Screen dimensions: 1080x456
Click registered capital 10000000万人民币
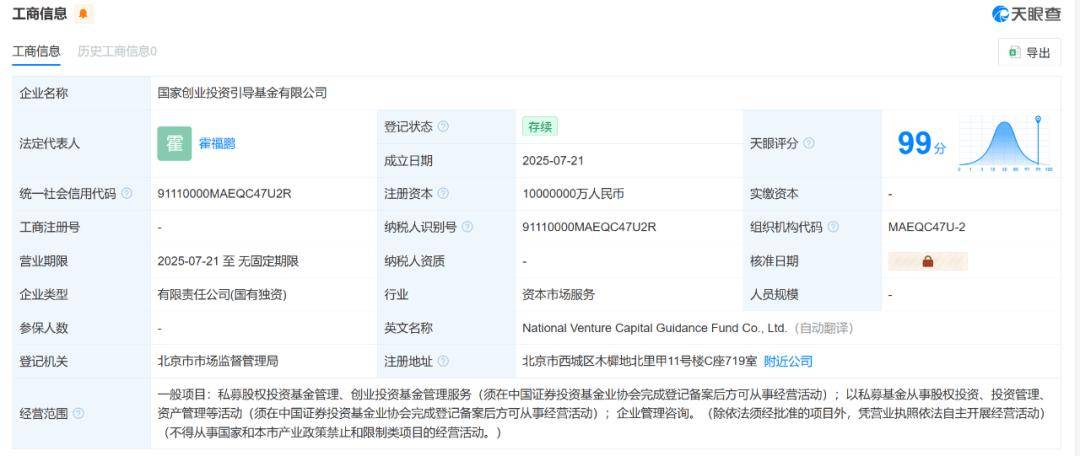pyautogui.click(x=573, y=194)
